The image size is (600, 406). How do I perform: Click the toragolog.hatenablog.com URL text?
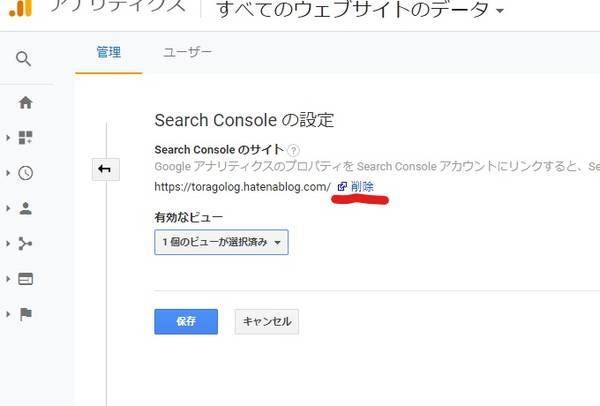tap(242, 187)
